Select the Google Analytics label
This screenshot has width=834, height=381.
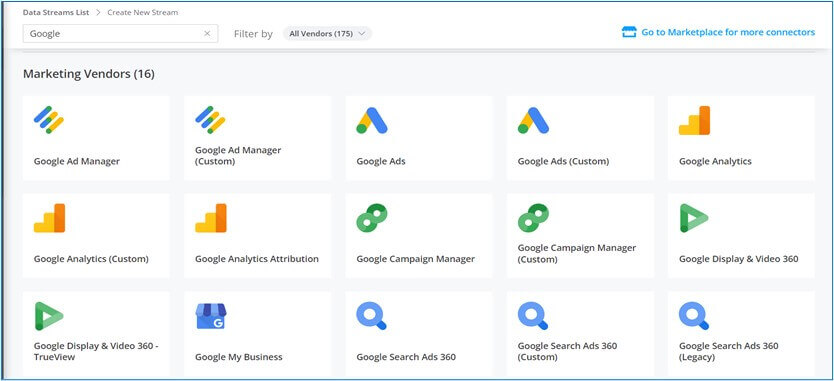pos(715,161)
